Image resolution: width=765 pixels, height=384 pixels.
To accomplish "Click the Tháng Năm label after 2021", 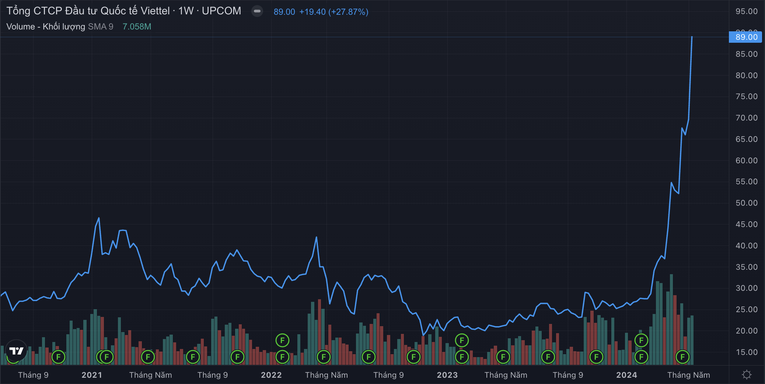I will 150,375.
